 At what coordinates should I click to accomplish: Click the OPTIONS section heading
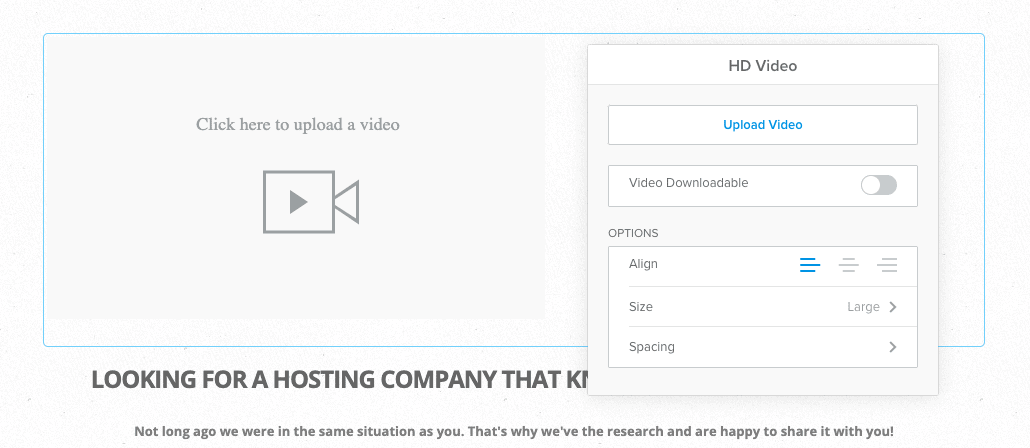[633, 233]
